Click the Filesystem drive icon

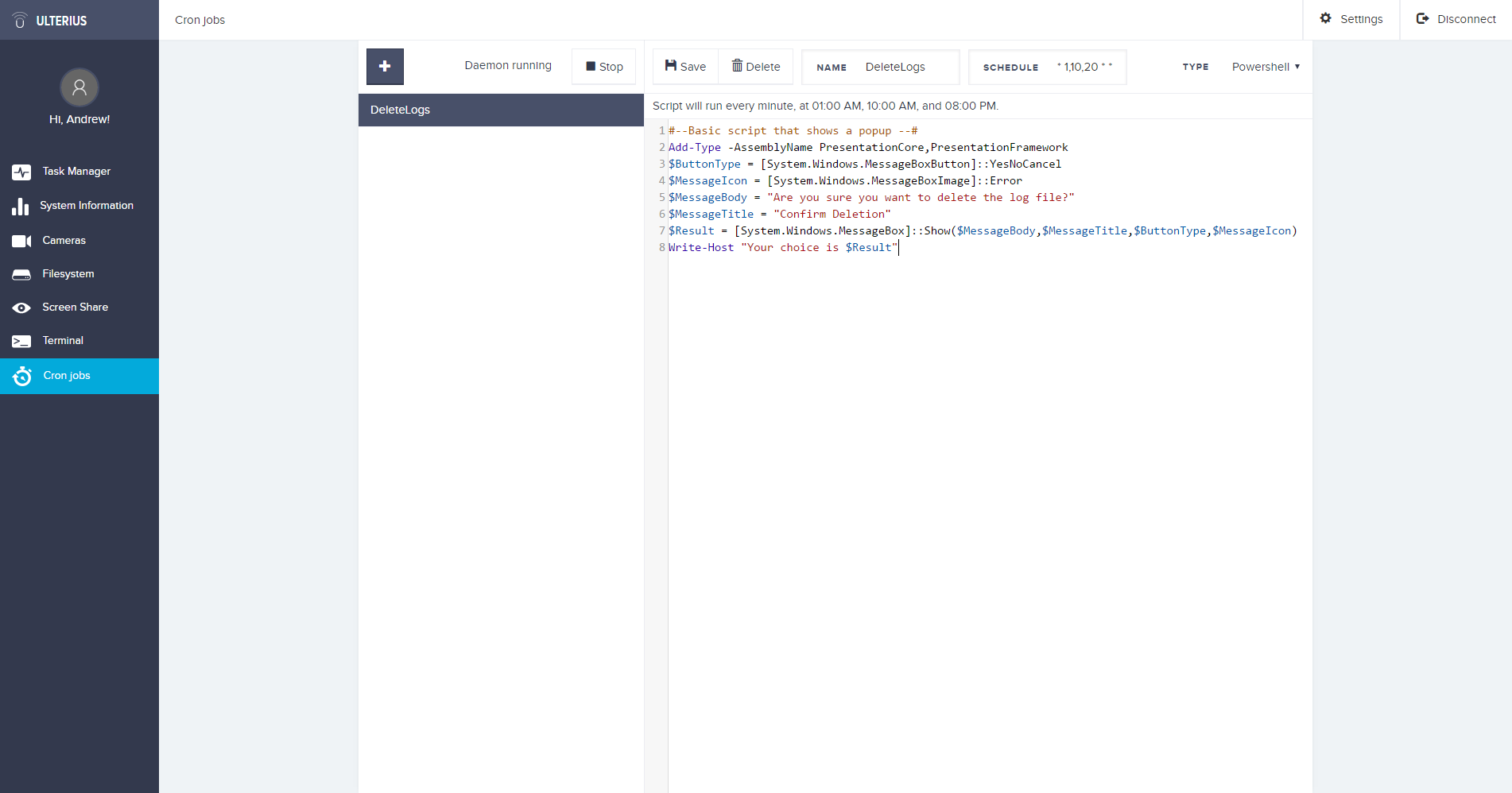point(21,274)
